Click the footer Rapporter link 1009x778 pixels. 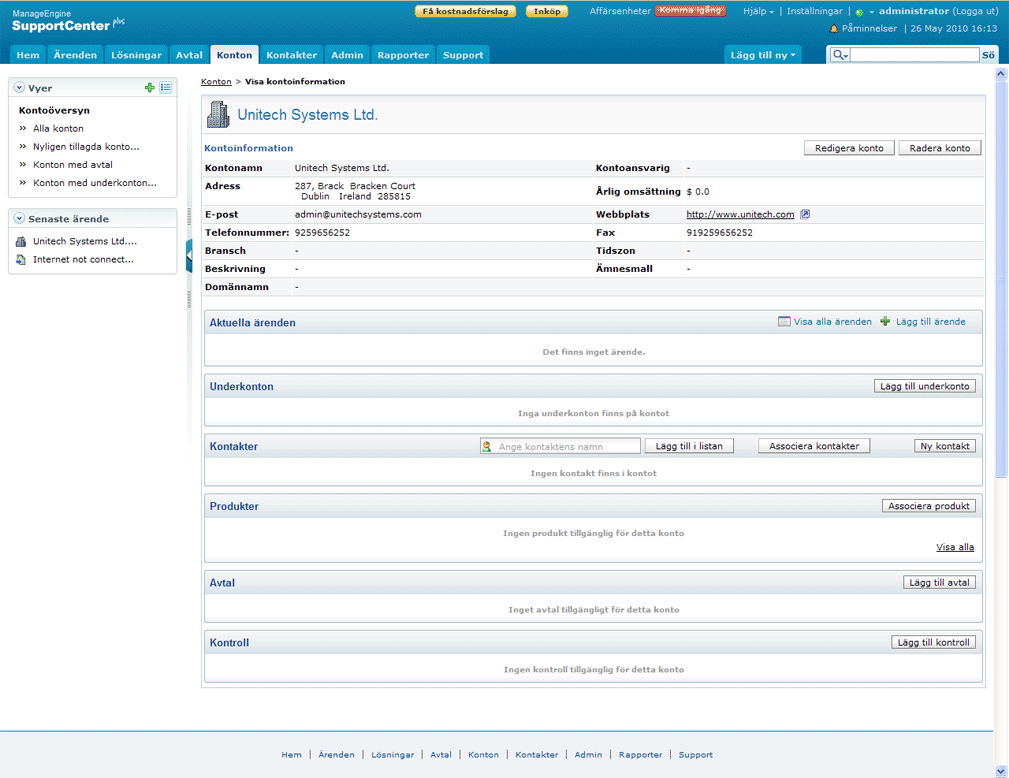click(640, 754)
